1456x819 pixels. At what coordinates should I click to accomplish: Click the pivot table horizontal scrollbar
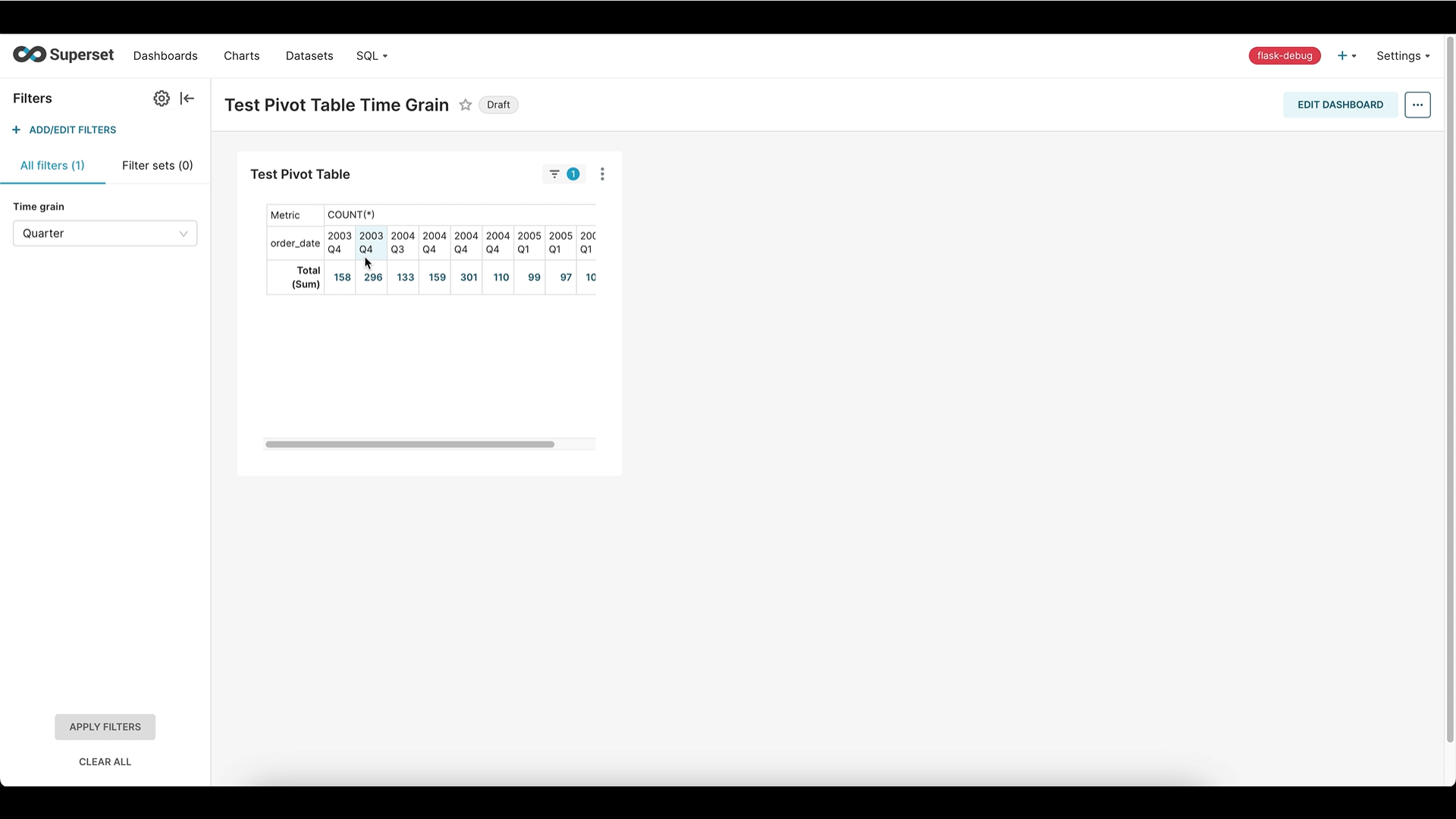[x=409, y=444]
